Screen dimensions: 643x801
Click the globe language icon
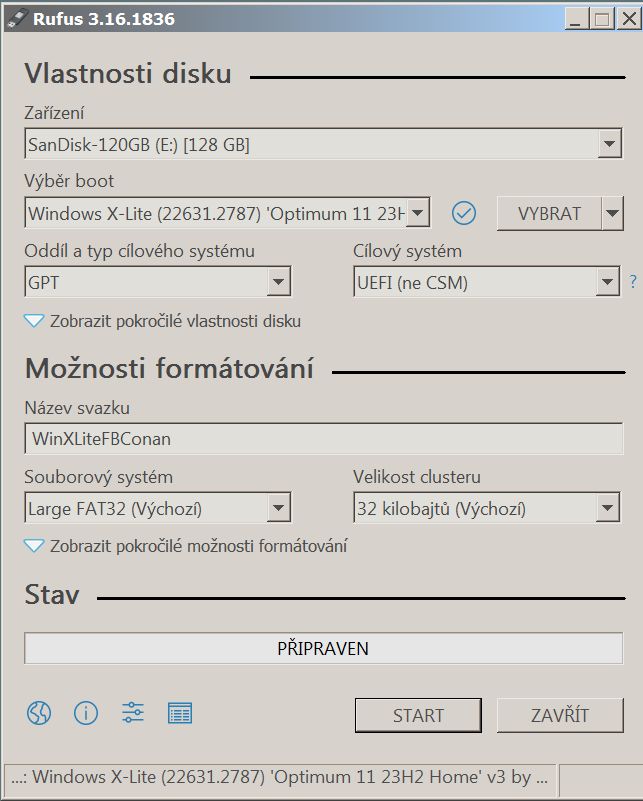(38, 713)
